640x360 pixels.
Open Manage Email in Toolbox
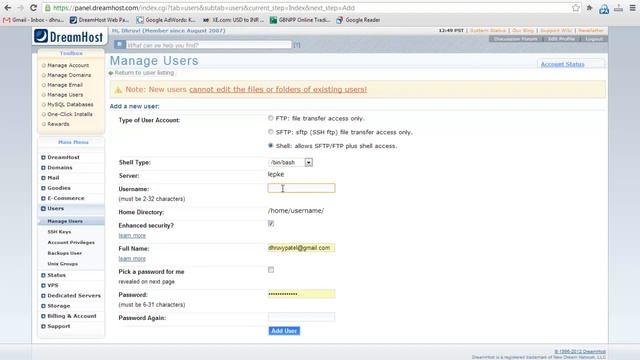65,85
